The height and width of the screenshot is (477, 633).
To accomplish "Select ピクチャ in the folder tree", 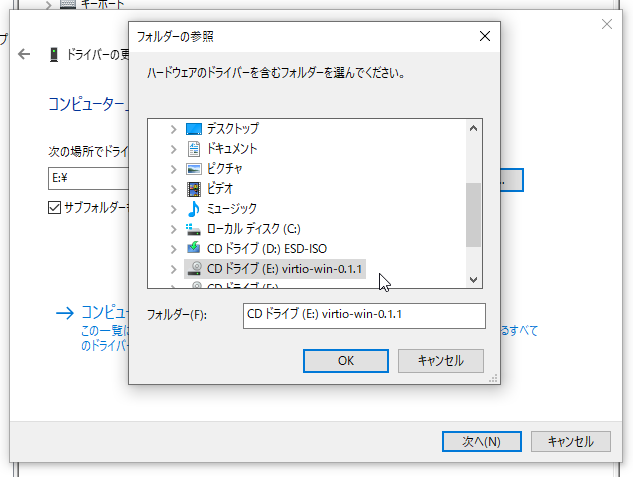I will [224, 169].
